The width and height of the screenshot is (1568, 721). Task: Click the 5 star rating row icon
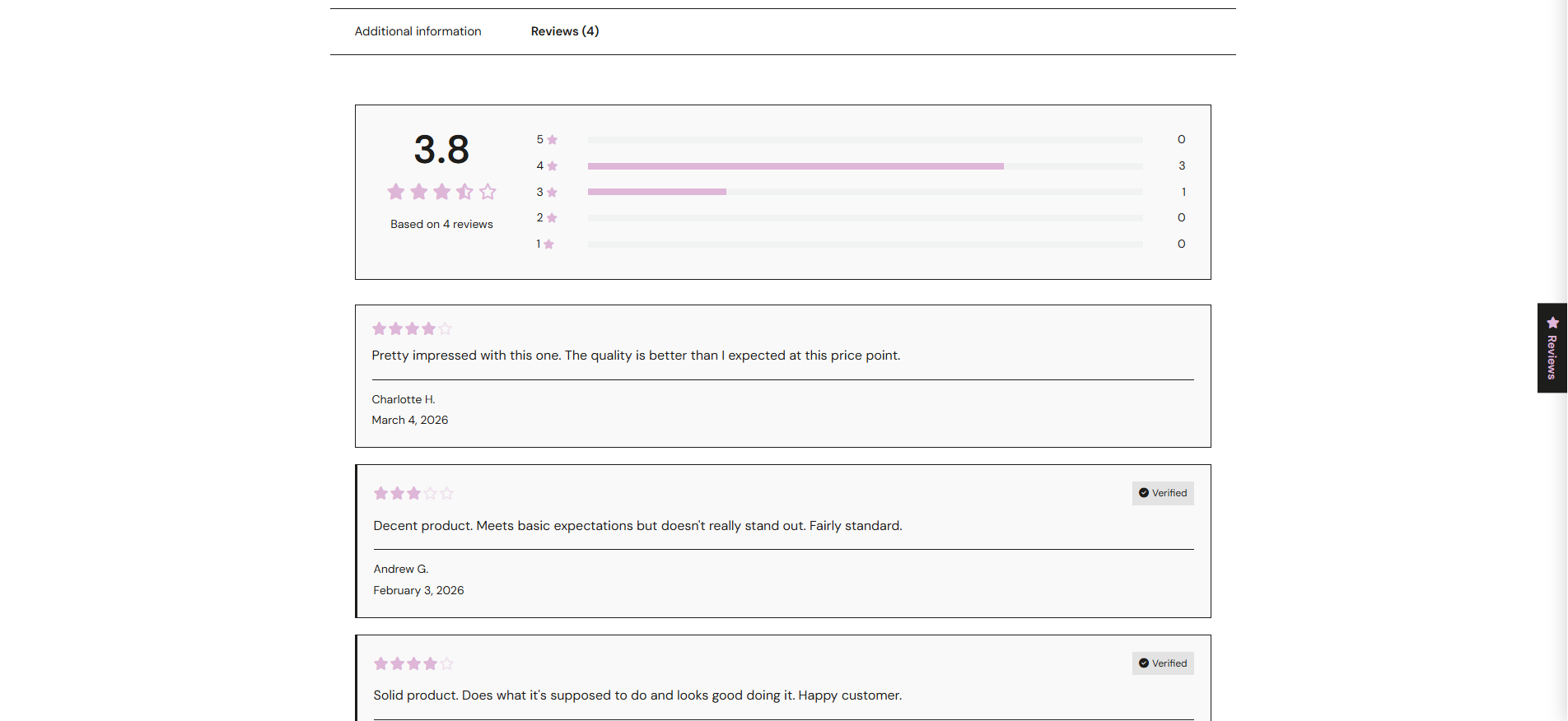click(552, 140)
